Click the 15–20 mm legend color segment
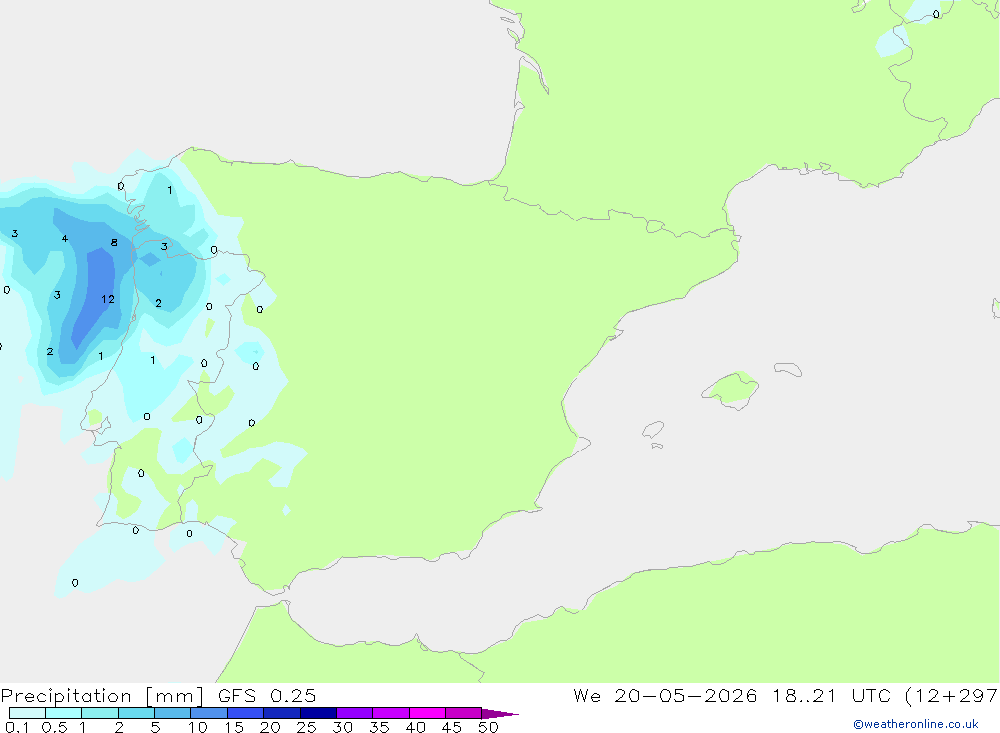Viewport: 1000px width, 733px height. 245,713
